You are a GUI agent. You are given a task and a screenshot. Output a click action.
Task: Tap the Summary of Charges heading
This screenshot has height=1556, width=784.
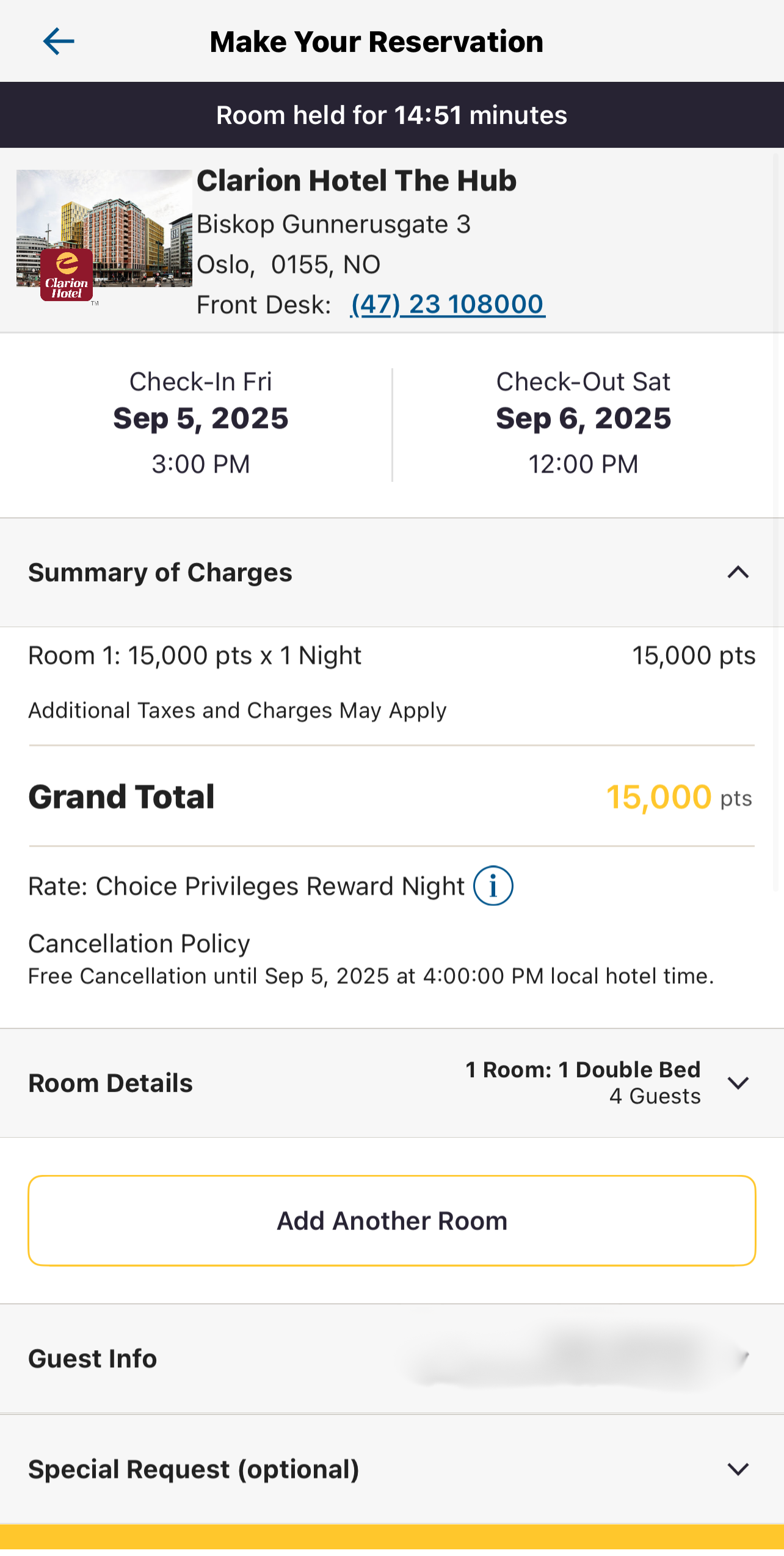point(160,573)
